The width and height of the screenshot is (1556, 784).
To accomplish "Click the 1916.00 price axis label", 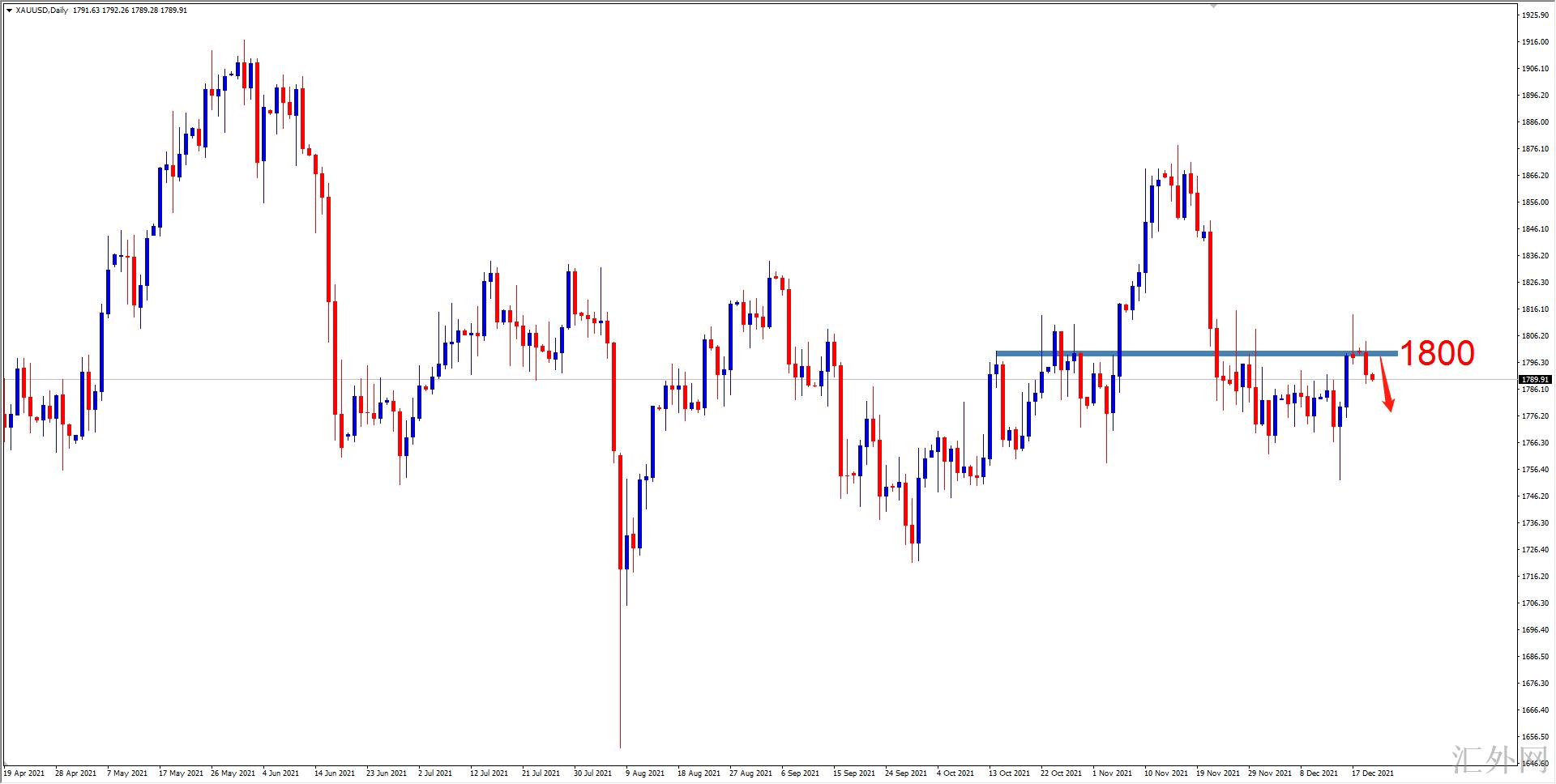I will click(x=1535, y=42).
